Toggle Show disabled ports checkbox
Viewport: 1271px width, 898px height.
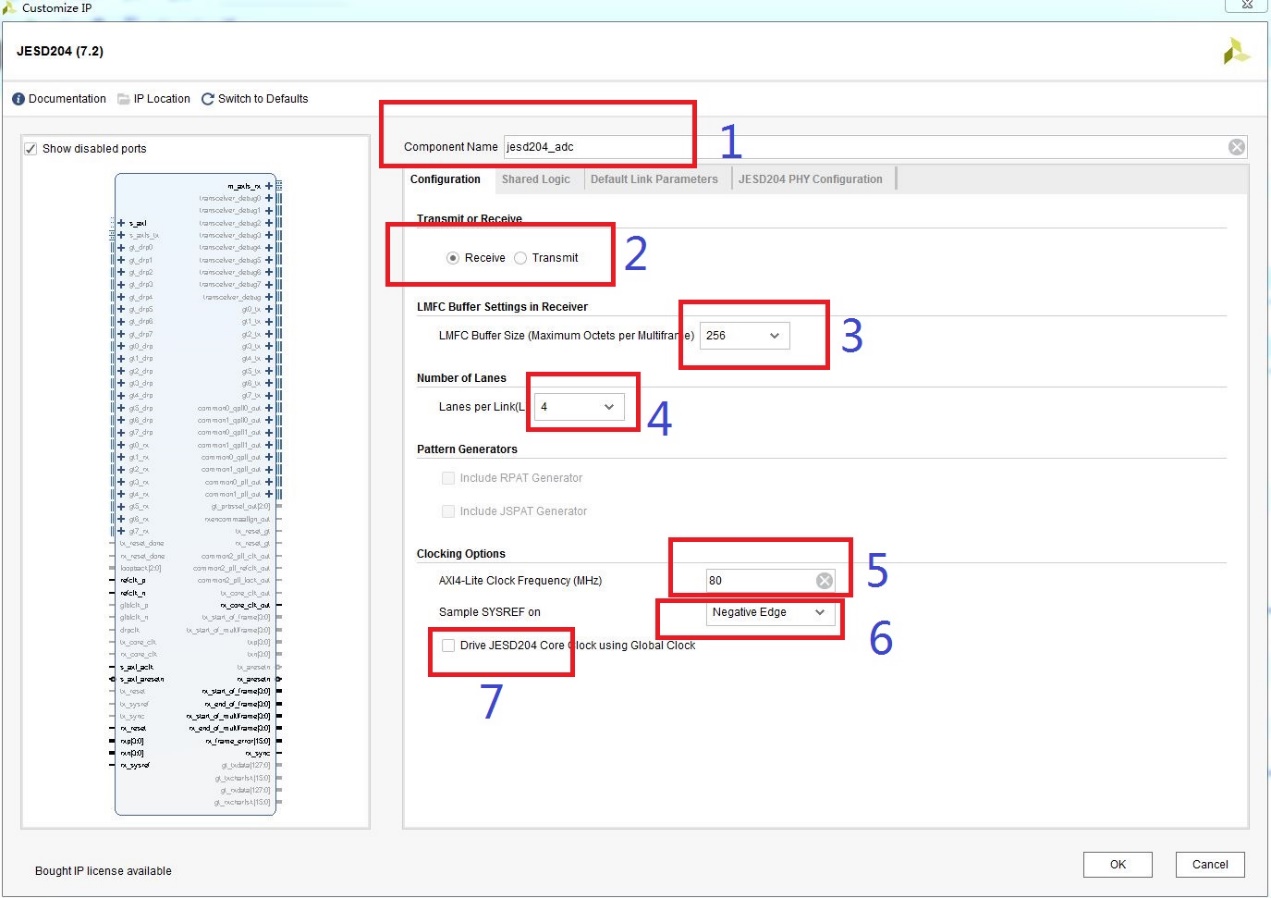point(31,149)
